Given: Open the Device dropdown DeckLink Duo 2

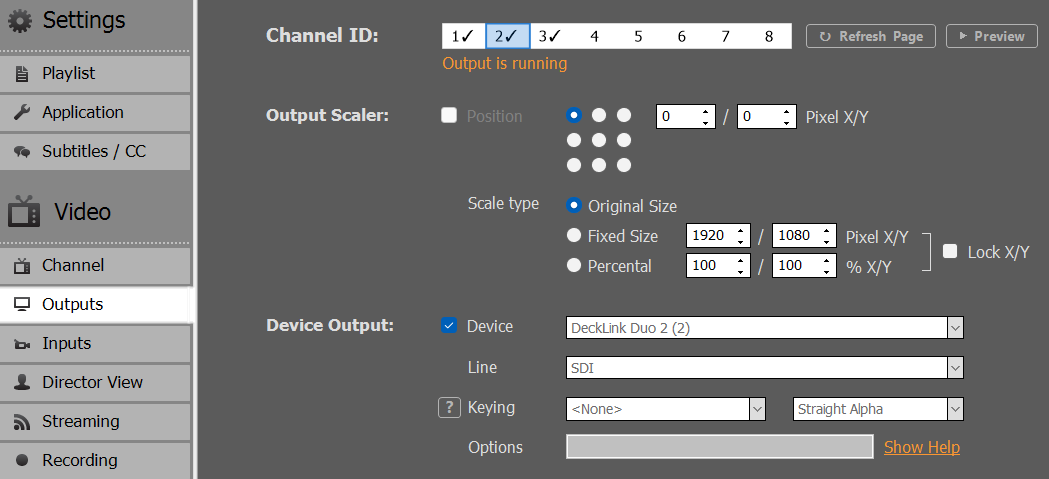Looking at the screenshot, I should tap(765, 328).
